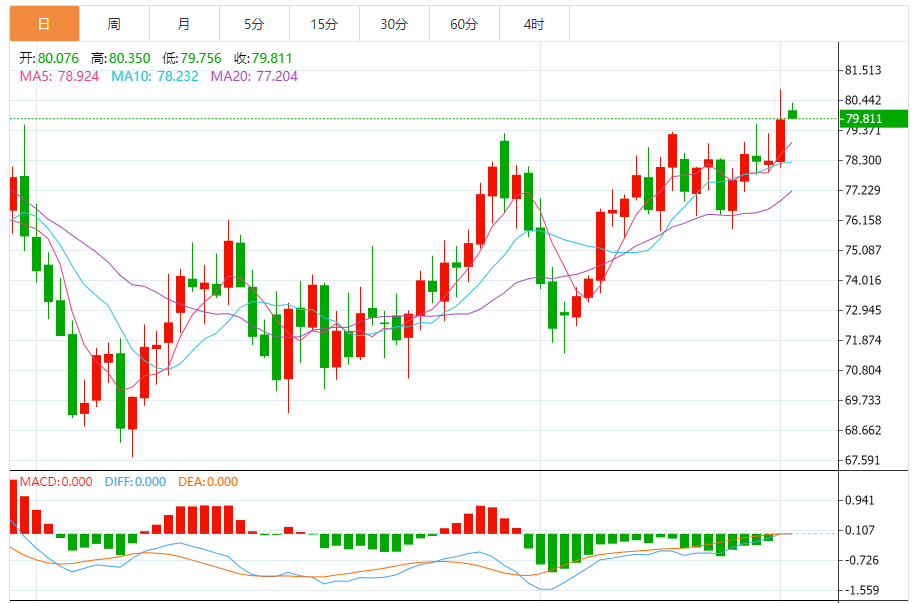Open the 4时 interval tab
Screen dimensions: 918x603
[x=535, y=24]
